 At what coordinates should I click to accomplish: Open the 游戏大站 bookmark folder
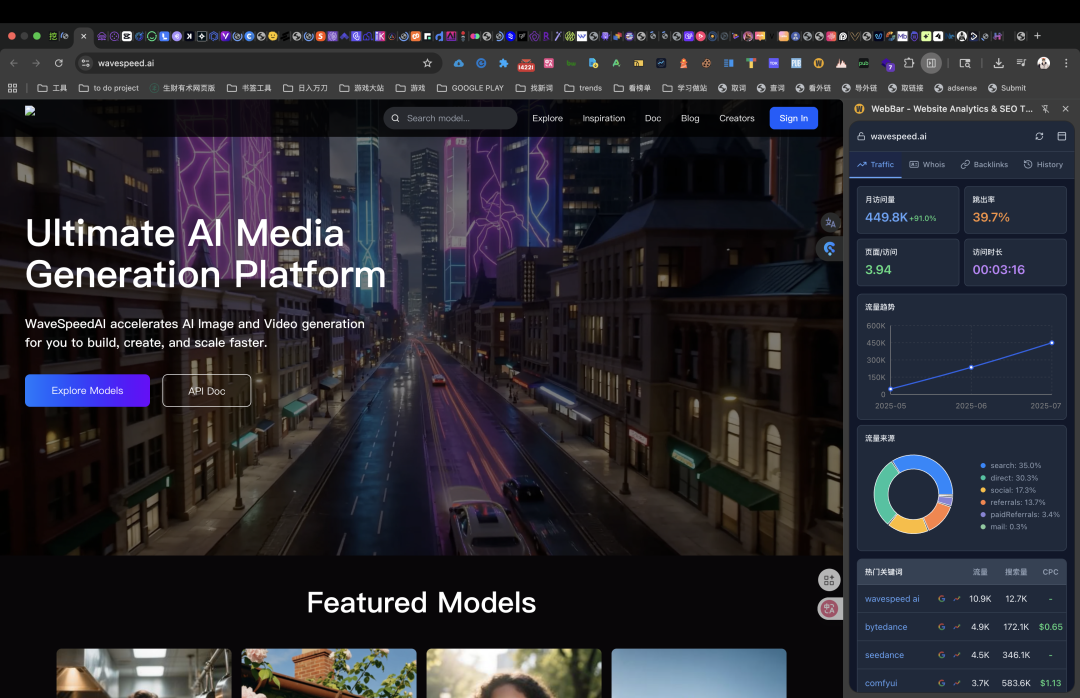click(x=362, y=88)
